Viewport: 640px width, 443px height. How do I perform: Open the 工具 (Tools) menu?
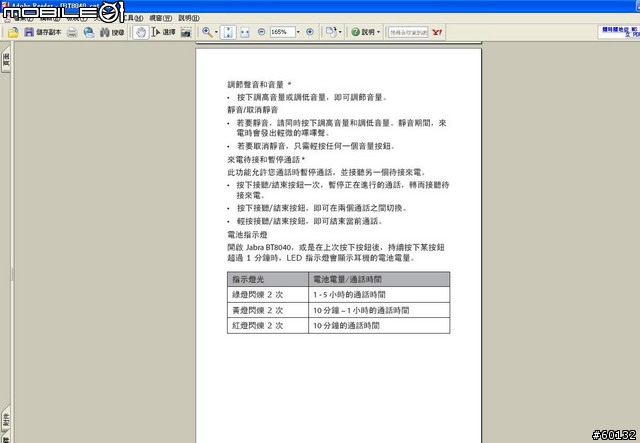pyautogui.click(x=133, y=18)
